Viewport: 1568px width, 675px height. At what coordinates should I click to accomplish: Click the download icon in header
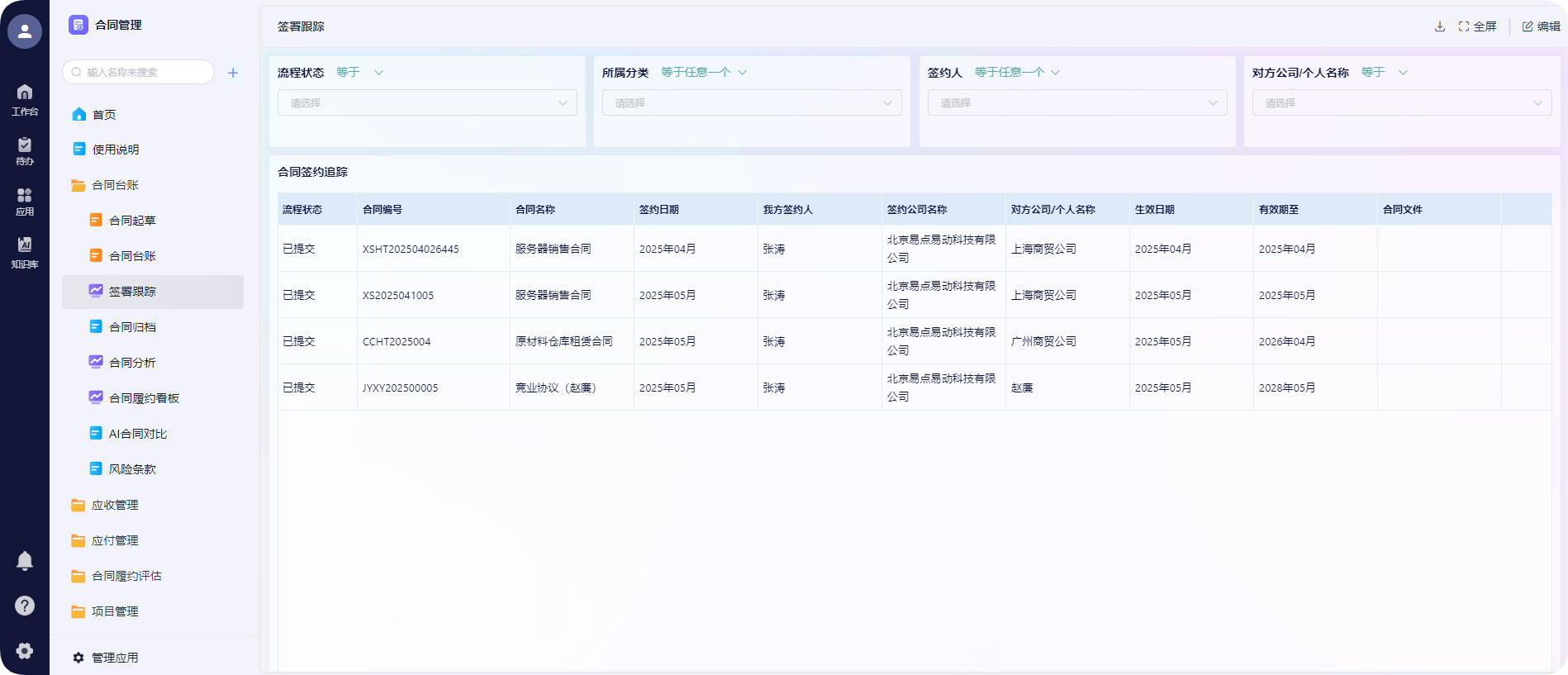(1439, 26)
